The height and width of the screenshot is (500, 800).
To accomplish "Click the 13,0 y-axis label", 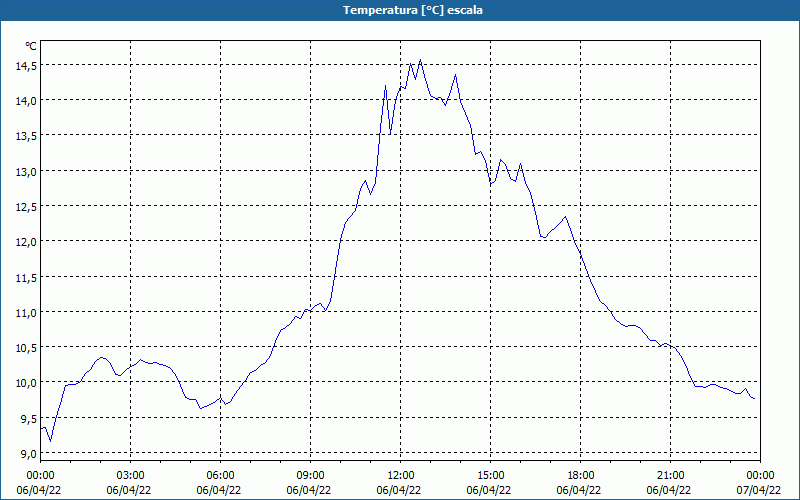I will (x=27, y=171).
